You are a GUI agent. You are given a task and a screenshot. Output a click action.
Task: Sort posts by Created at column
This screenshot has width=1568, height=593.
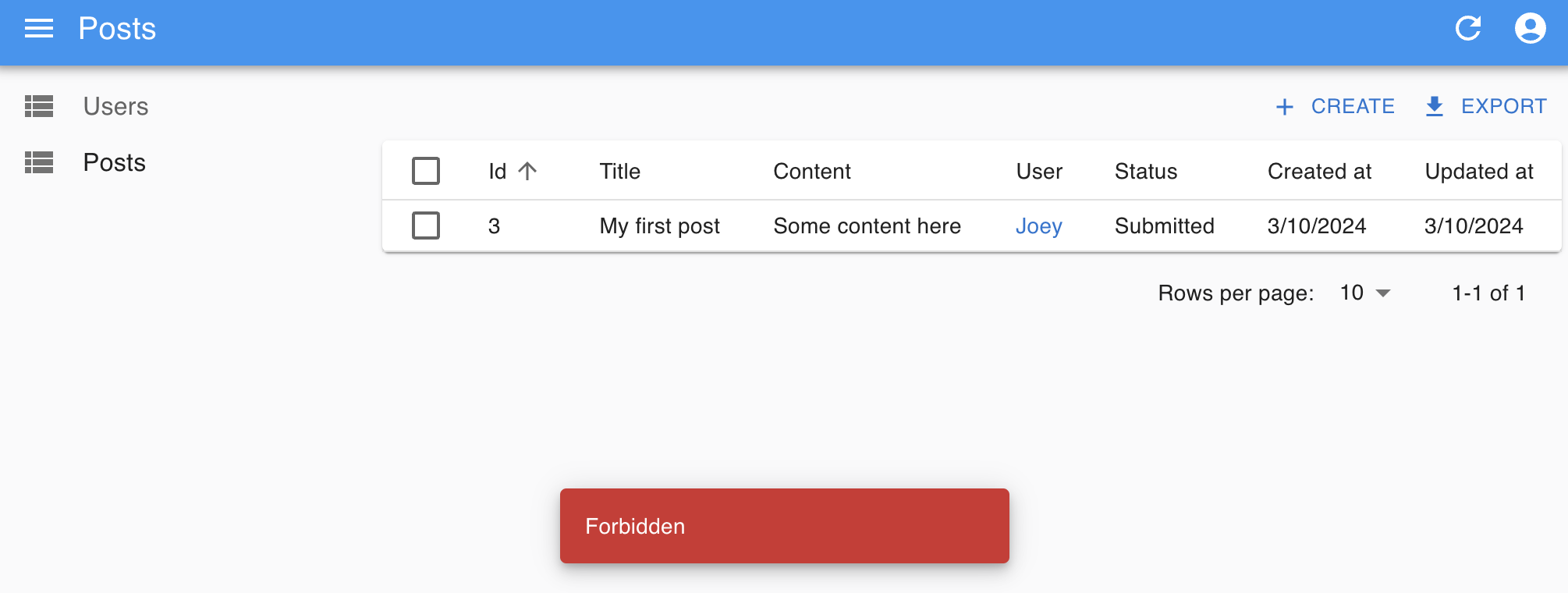point(1318,172)
